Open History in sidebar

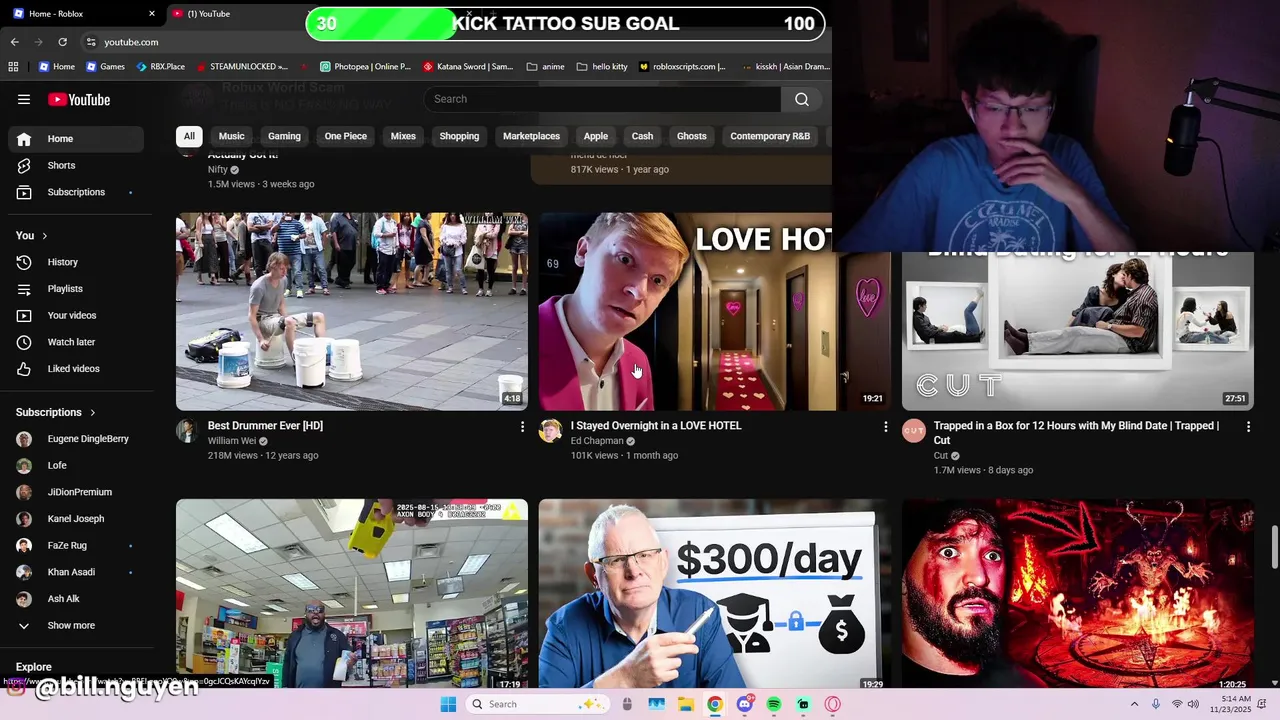(76, 262)
